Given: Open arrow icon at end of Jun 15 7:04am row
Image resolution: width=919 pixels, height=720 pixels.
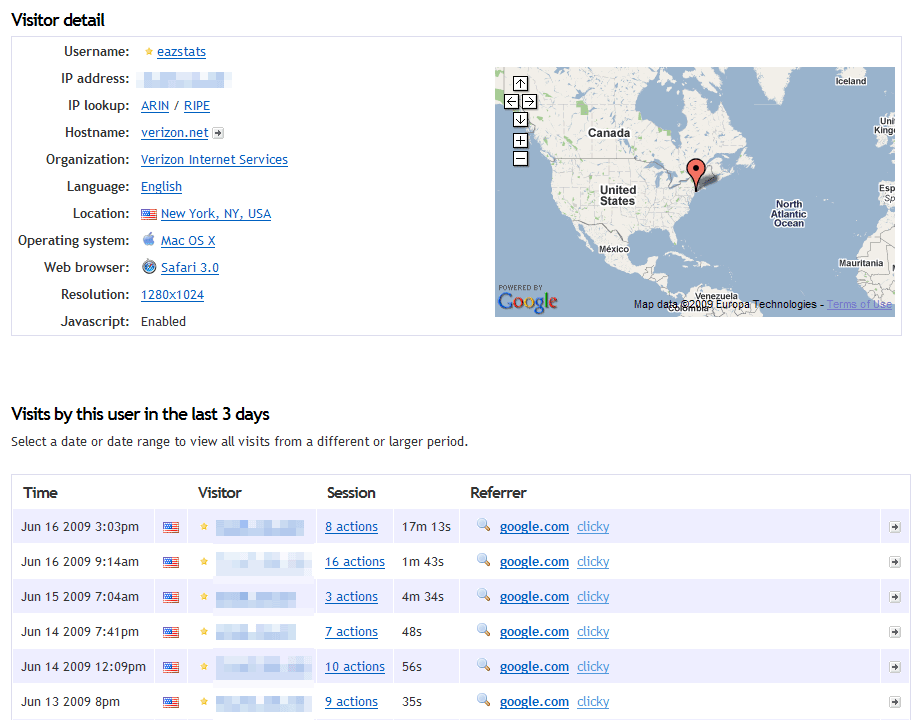Looking at the screenshot, I should (x=894, y=597).
